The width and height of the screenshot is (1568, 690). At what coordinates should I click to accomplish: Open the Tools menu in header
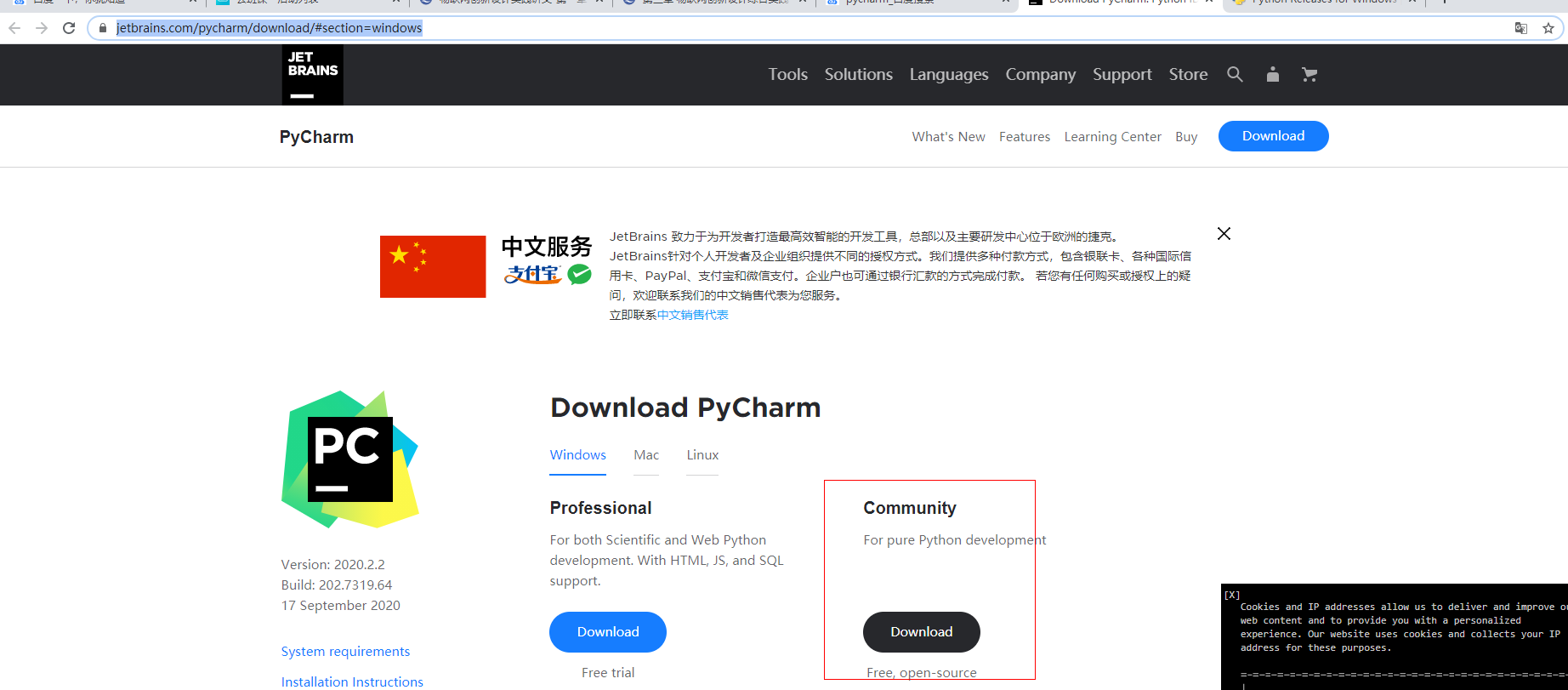click(788, 74)
